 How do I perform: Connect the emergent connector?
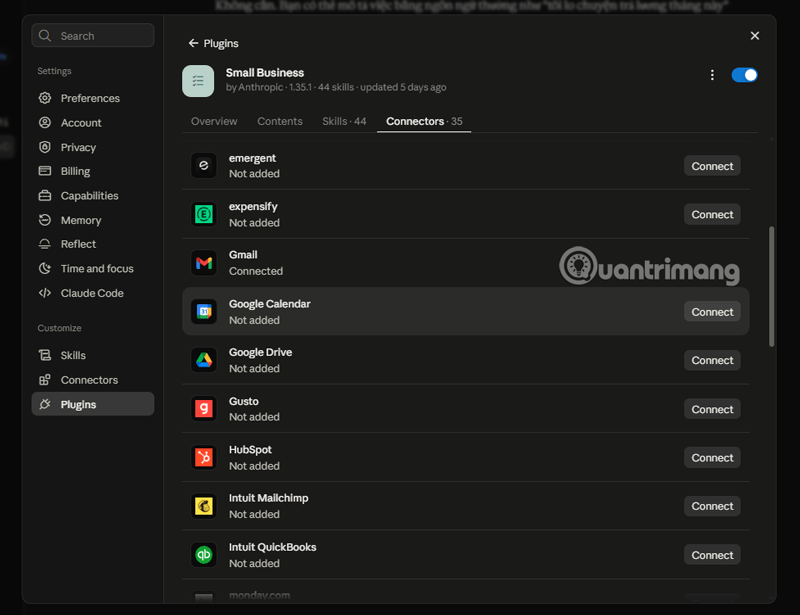[x=712, y=166]
